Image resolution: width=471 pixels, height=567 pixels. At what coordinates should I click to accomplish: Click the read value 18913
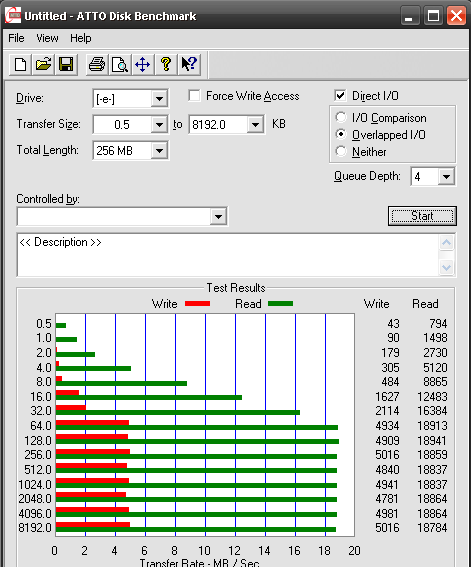point(432,426)
